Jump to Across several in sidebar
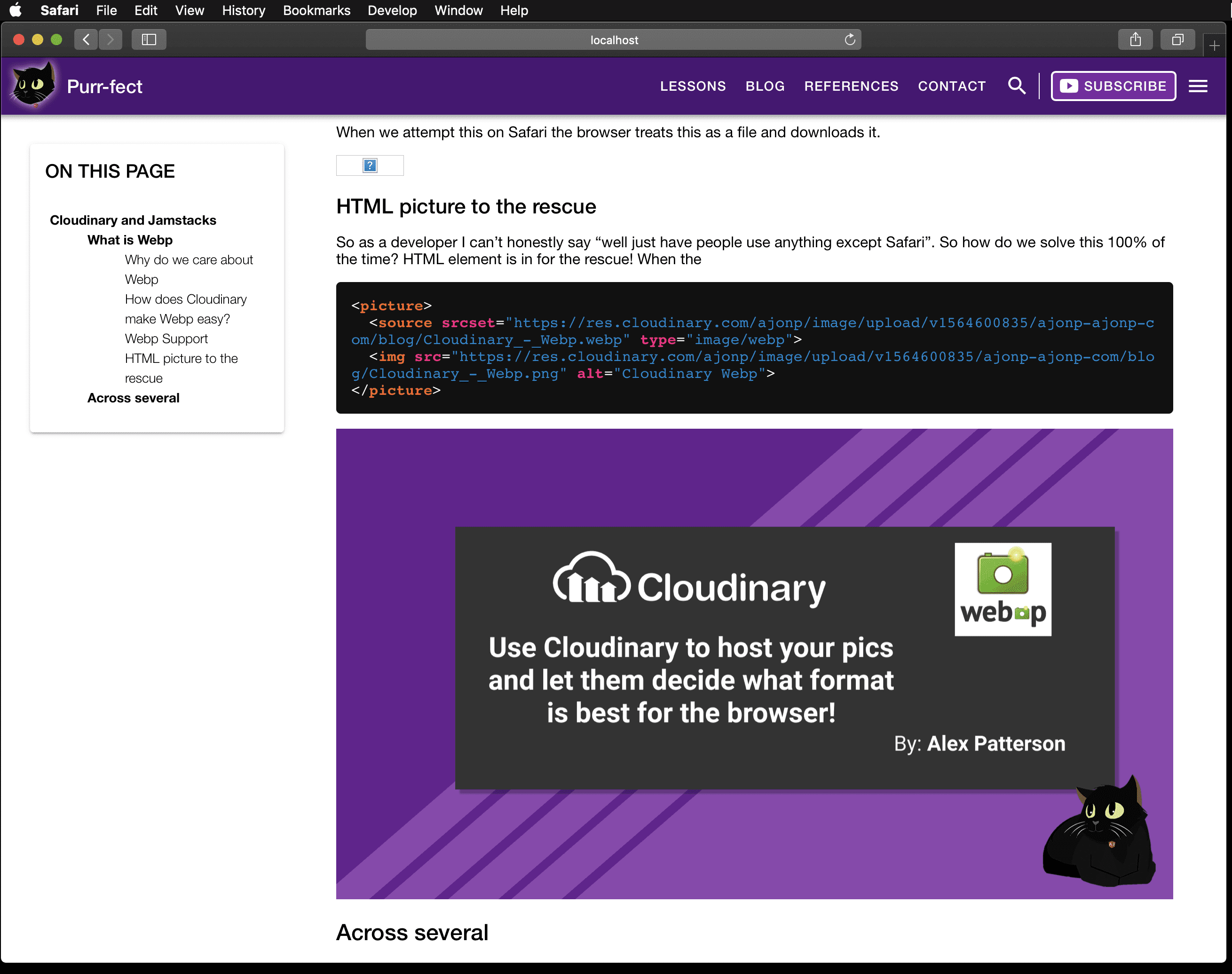The height and width of the screenshot is (974, 1232). click(x=133, y=398)
